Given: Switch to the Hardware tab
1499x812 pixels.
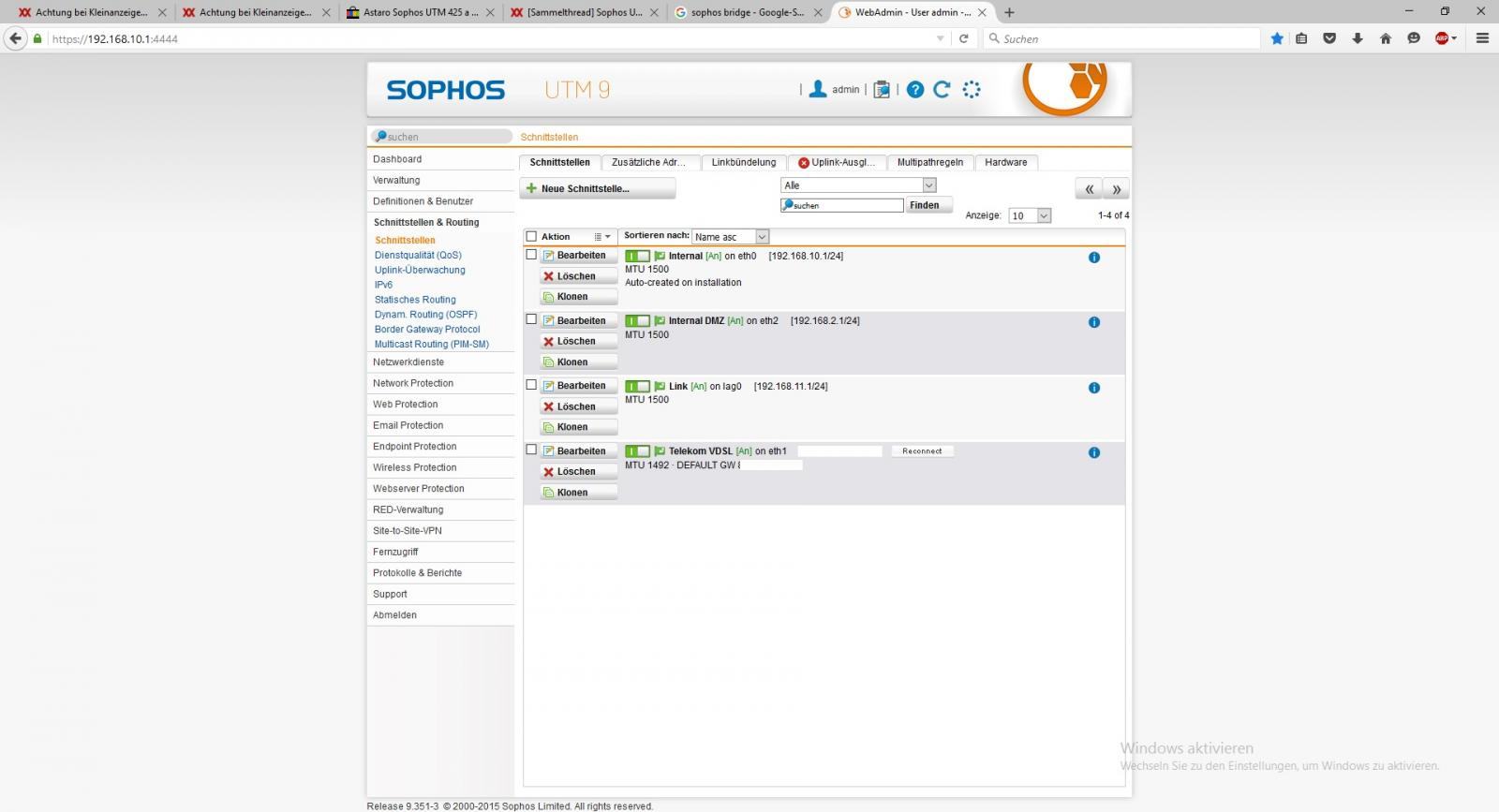Looking at the screenshot, I should pyautogui.click(x=1006, y=162).
